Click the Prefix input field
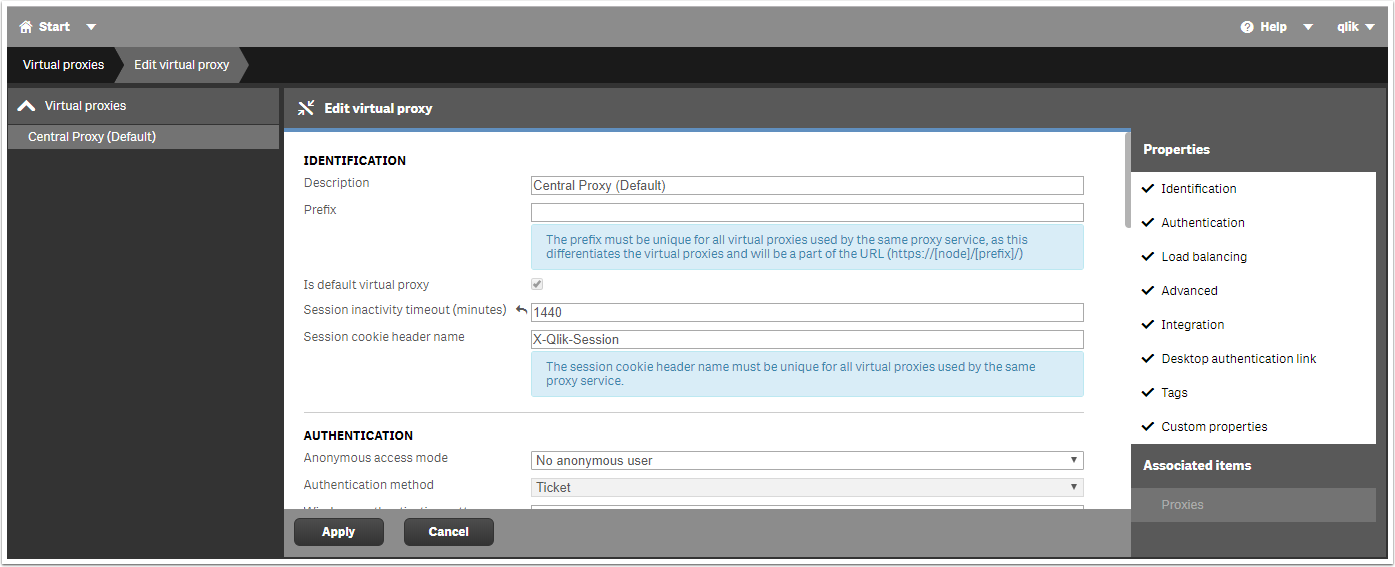Viewport: 1395px width, 567px height. 806,212
